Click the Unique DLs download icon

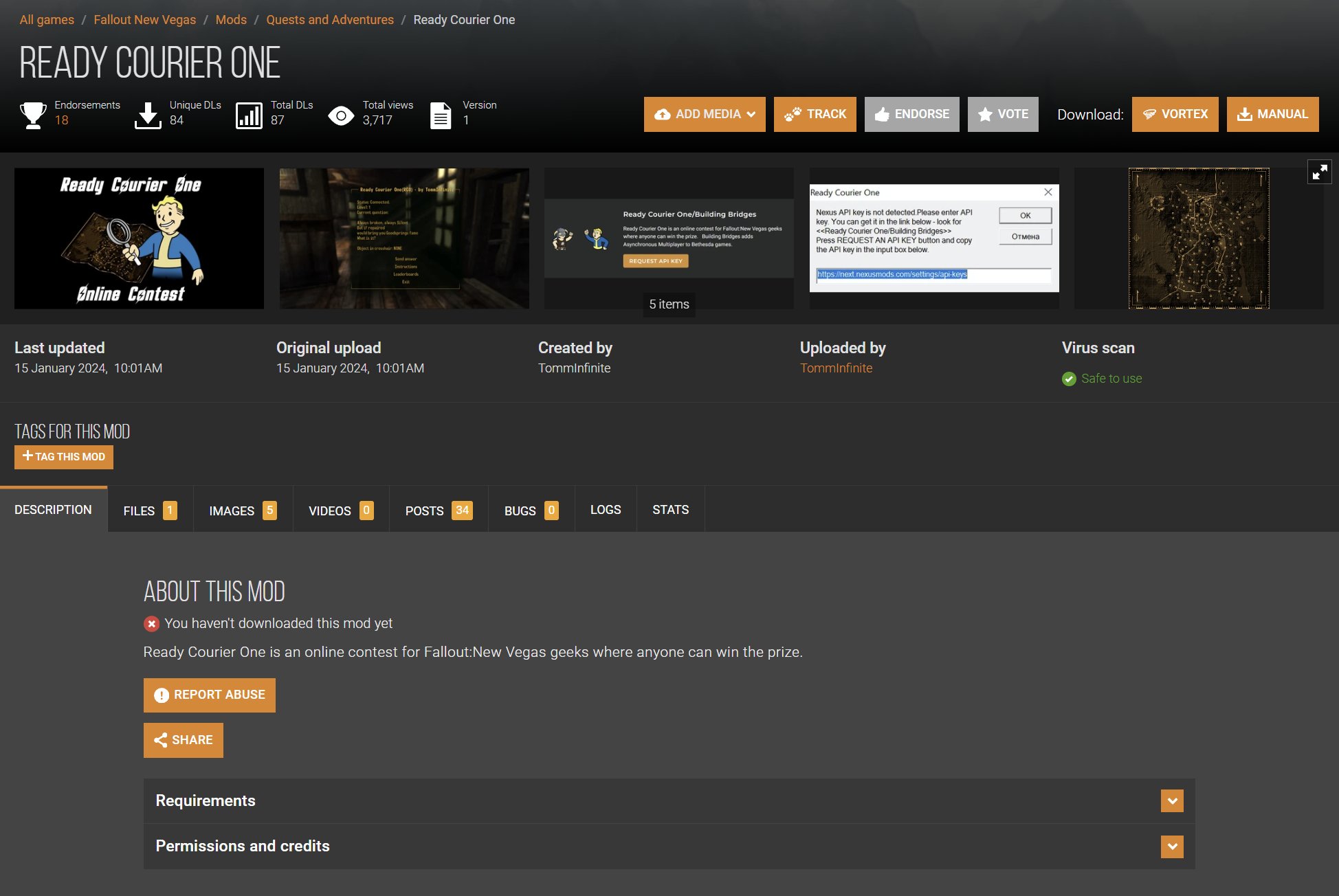148,115
